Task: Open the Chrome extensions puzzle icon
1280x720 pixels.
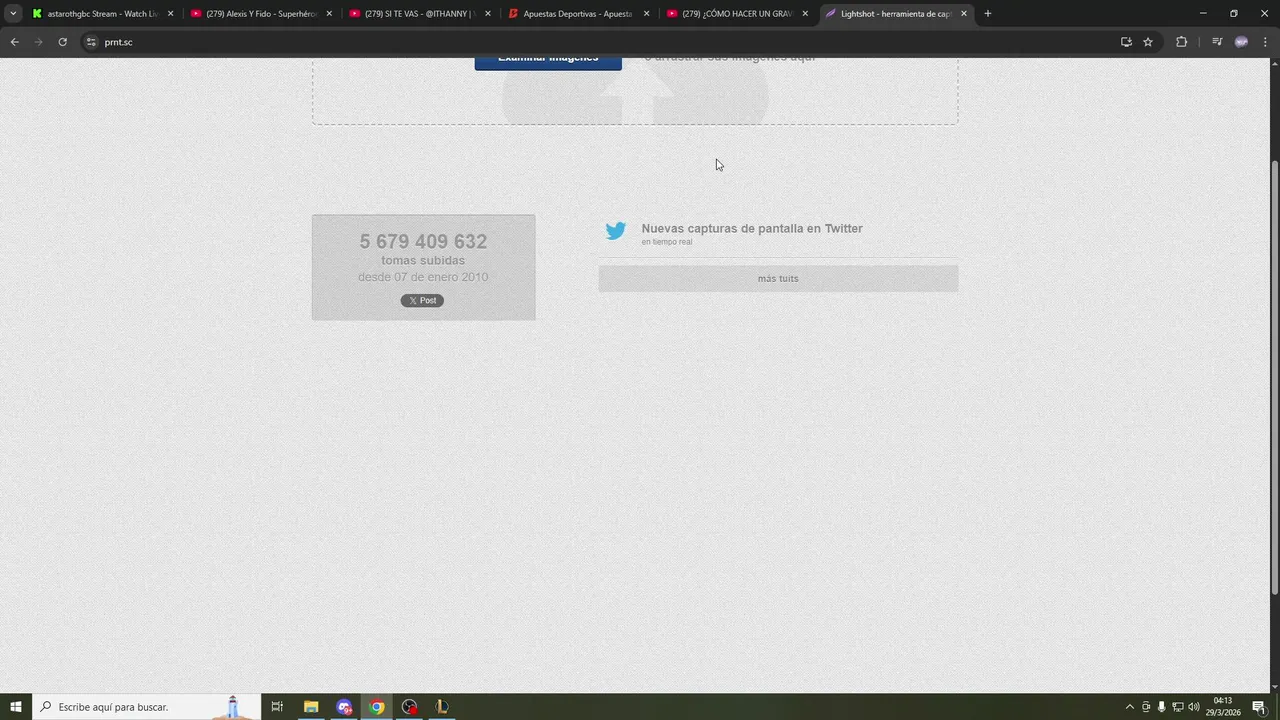Action: 1181,42
